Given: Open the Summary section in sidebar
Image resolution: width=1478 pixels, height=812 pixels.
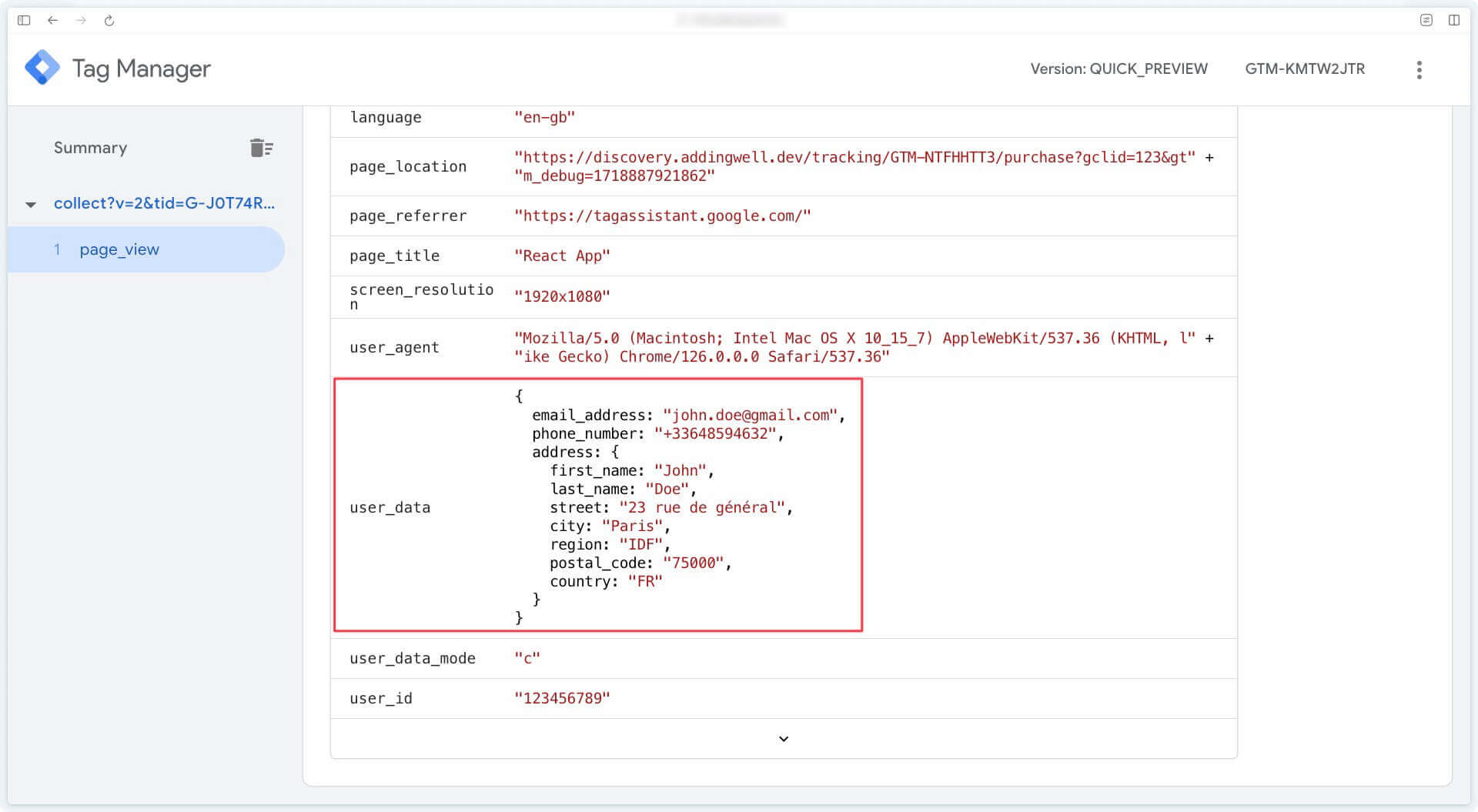Looking at the screenshot, I should pyautogui.click(x=90, y=148).
